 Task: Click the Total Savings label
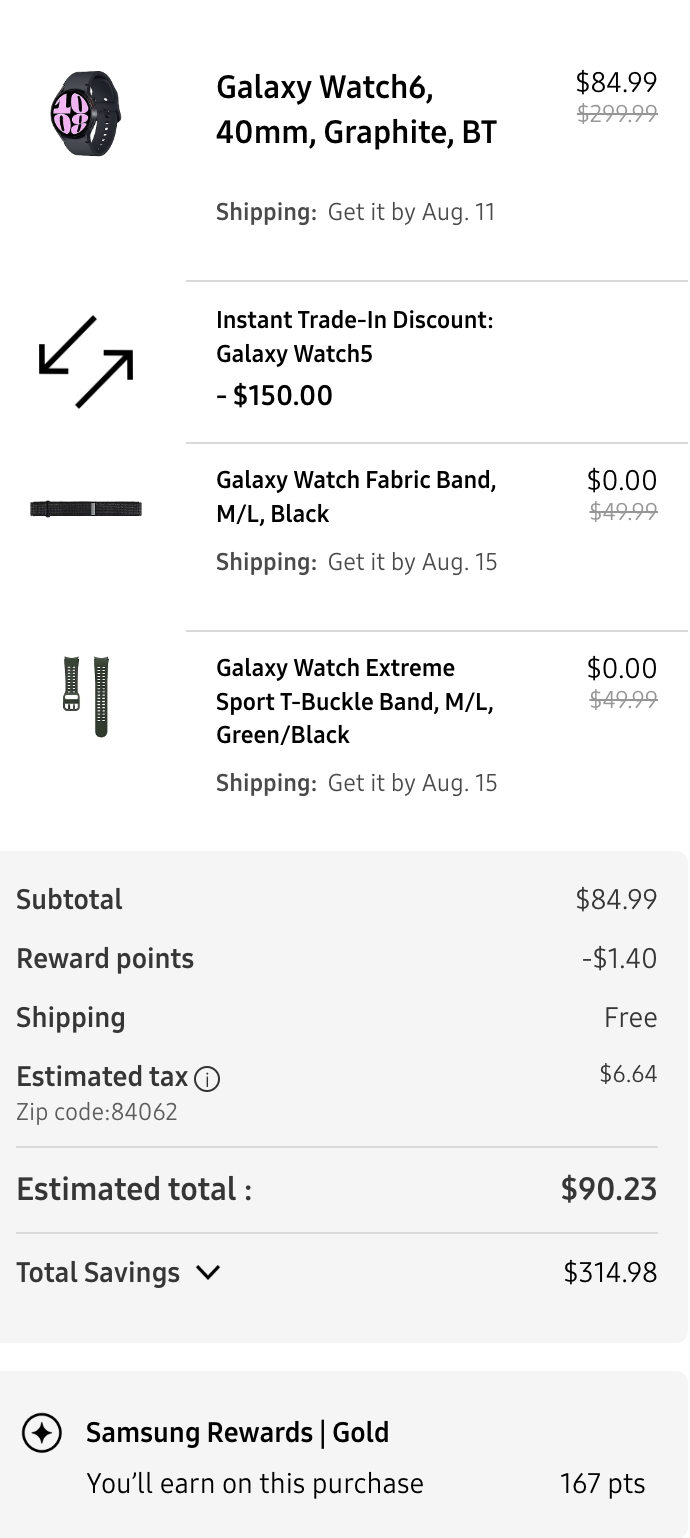(98, 1272)
